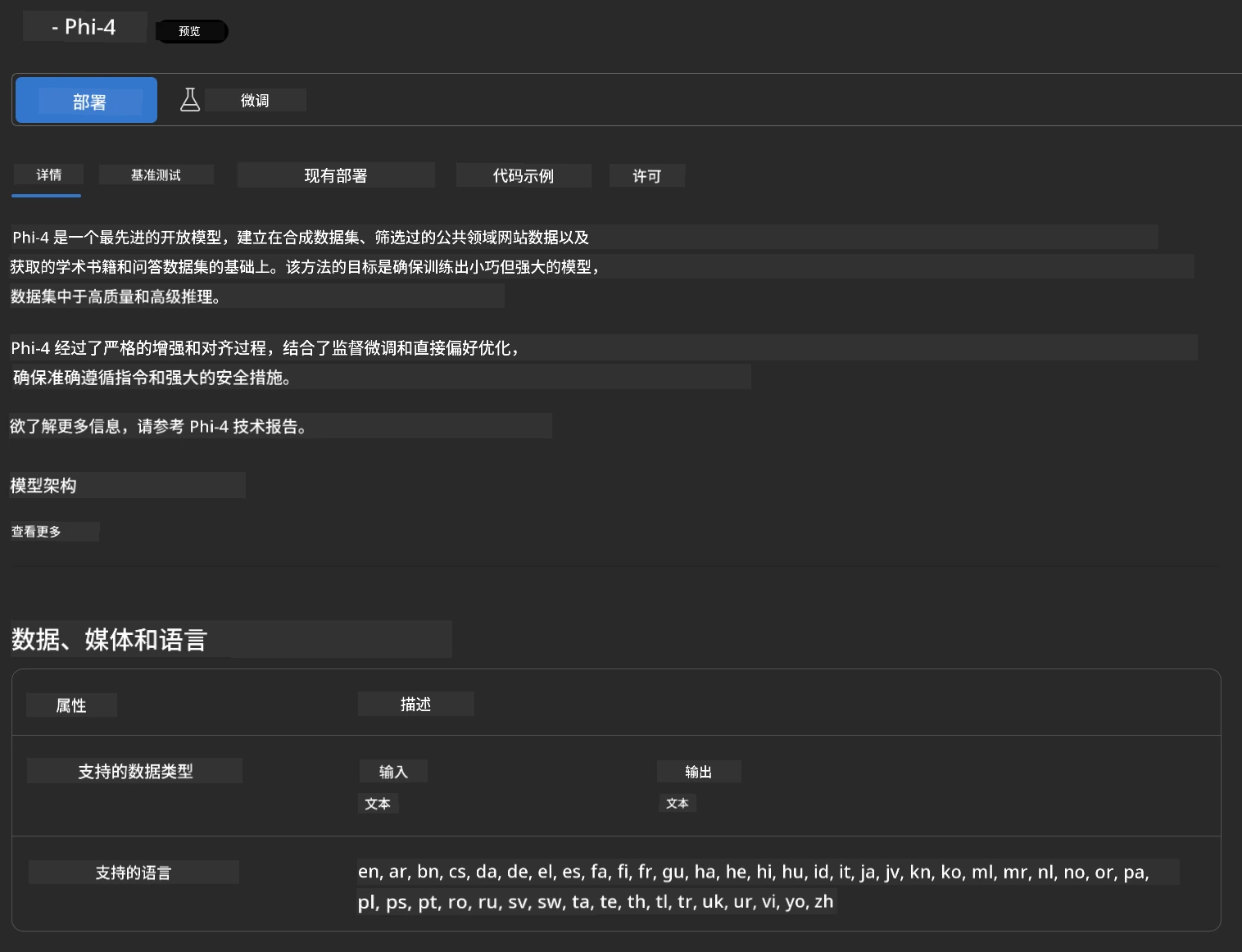The height and width of the screenshot is (952, 1242).
Task: Select the 详情 tab
Action: tap(48, 175)
